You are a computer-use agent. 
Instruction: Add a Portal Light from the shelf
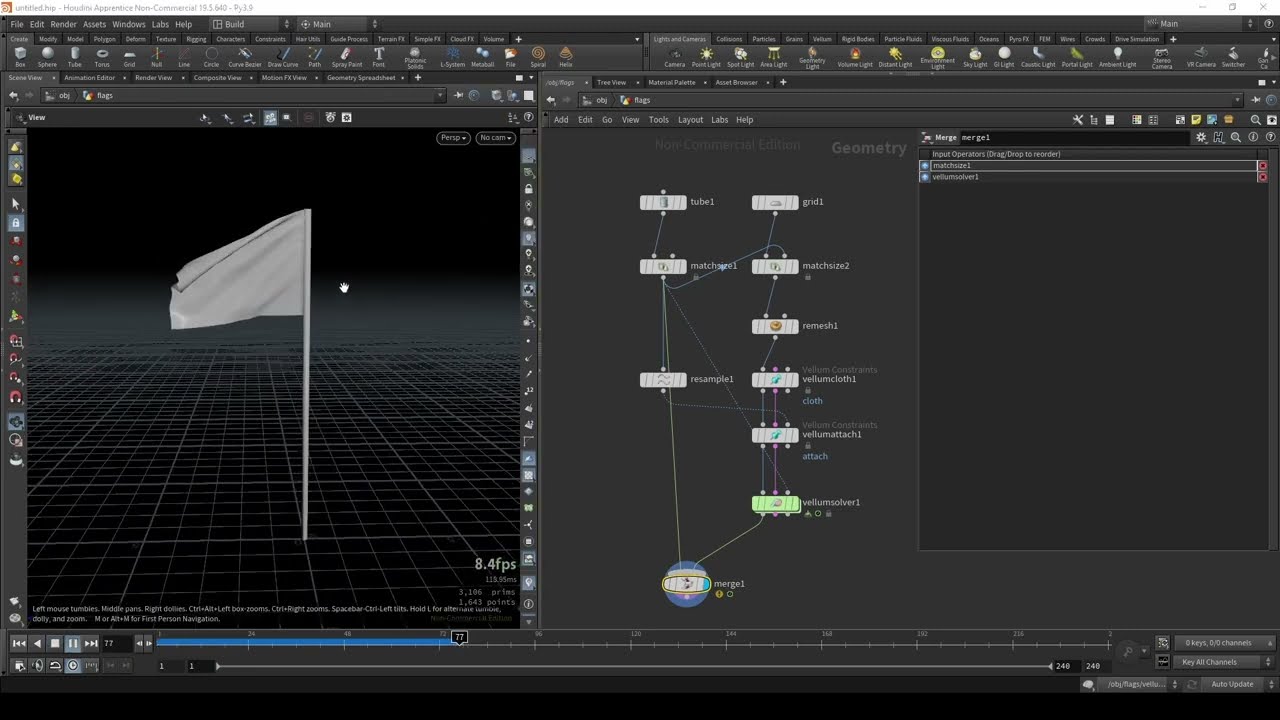1077,57
